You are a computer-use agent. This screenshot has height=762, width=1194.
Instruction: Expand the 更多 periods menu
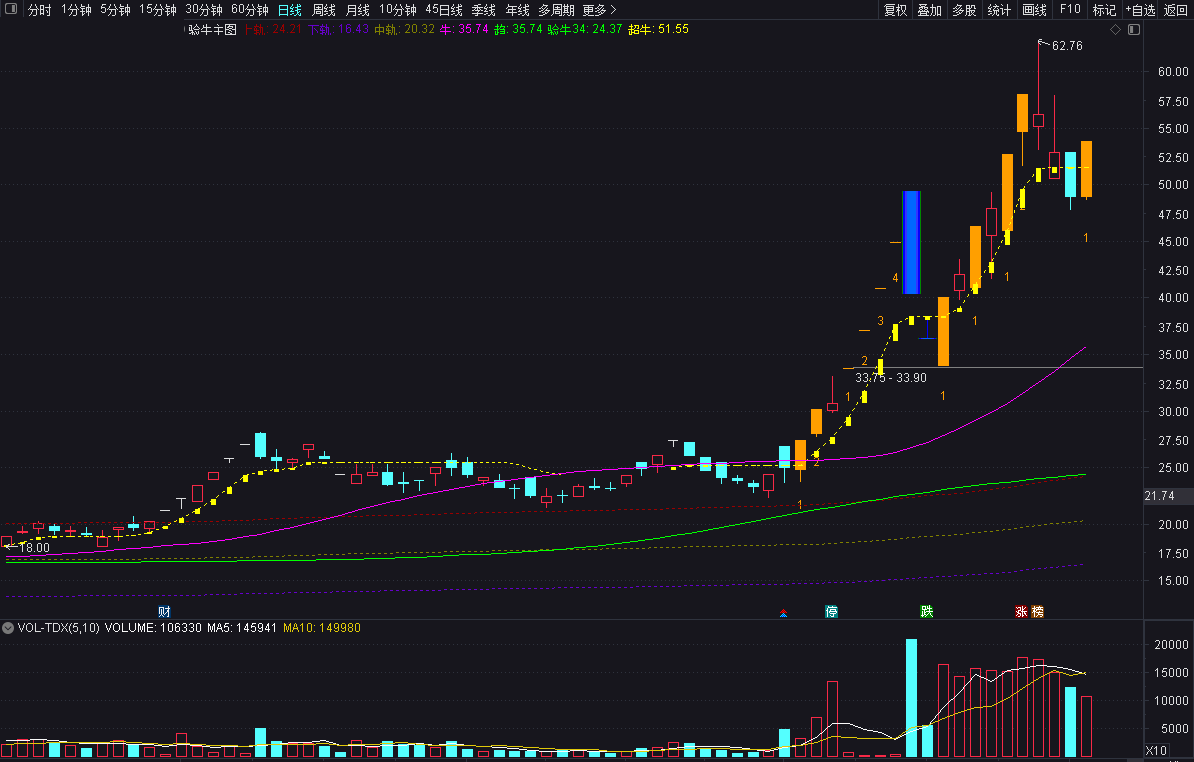tap(599, 10)
